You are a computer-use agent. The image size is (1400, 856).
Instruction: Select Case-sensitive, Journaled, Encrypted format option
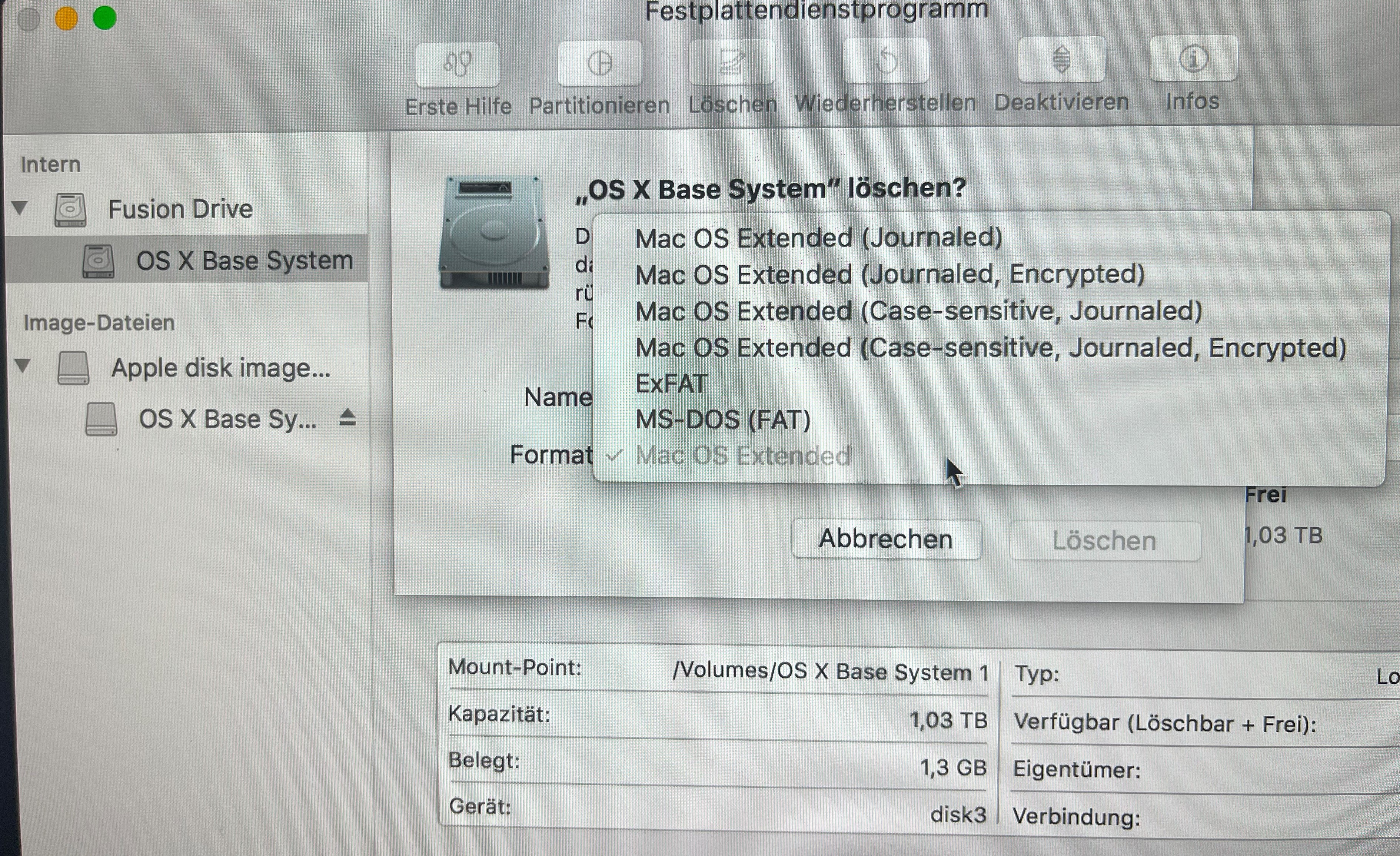tap(990, 347)
